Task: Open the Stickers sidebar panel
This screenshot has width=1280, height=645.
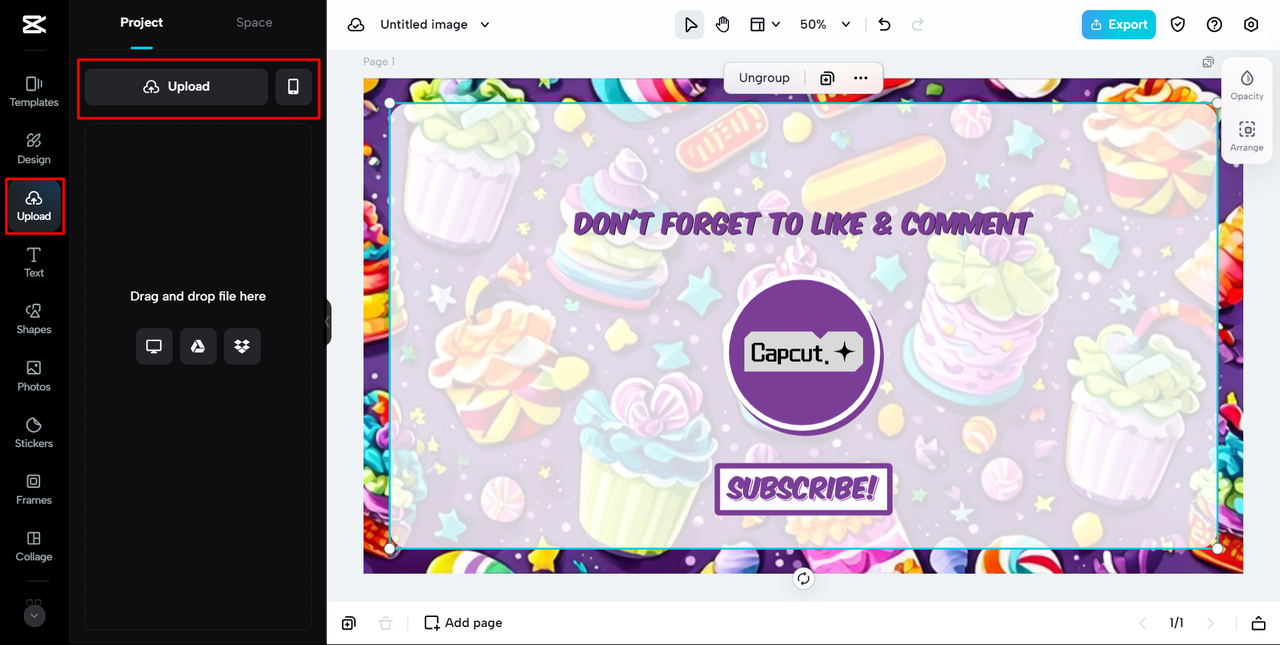Action: click(x=34, y=432)
